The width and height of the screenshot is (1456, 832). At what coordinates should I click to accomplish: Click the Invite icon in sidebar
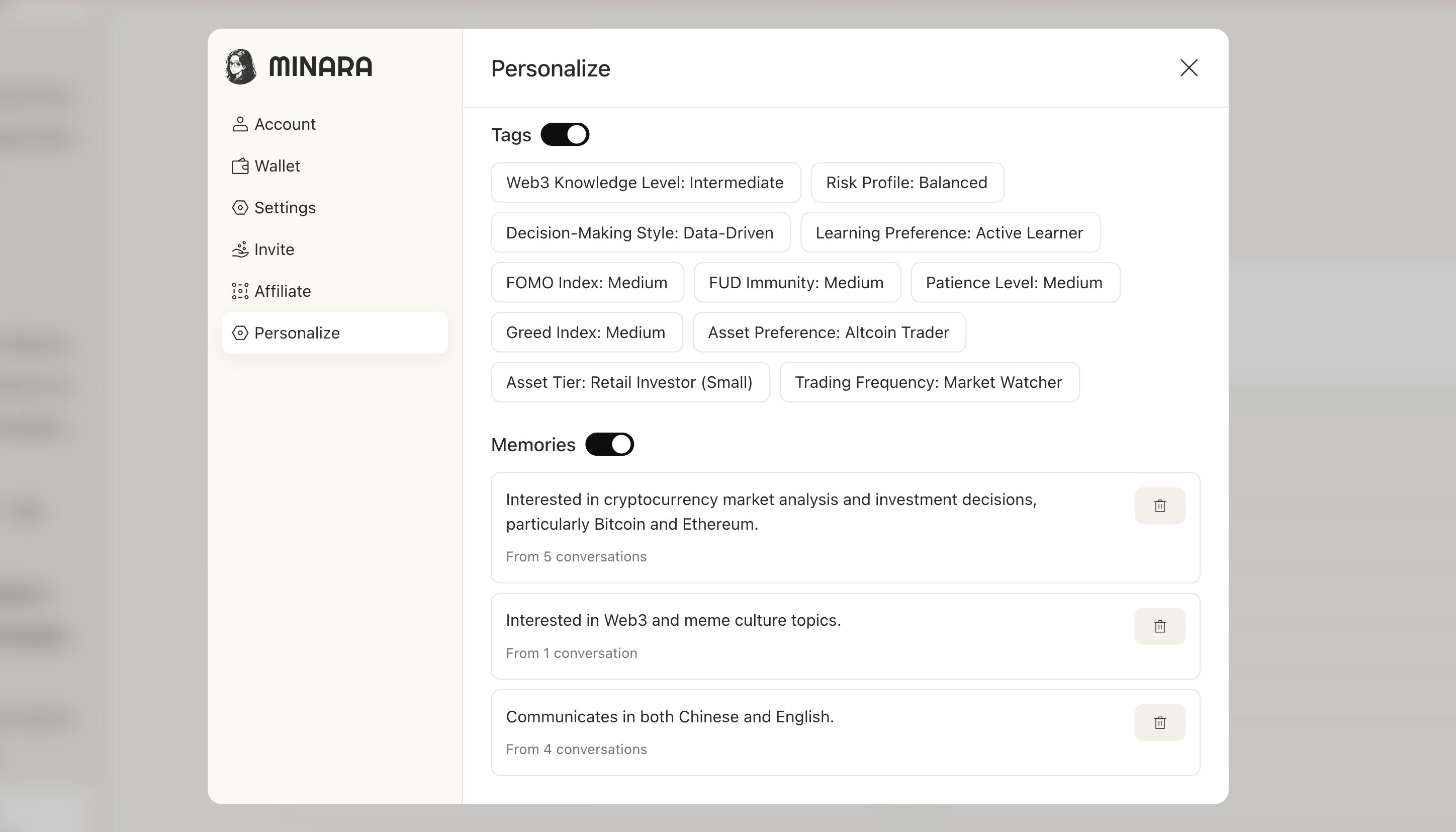pos(240,249)
